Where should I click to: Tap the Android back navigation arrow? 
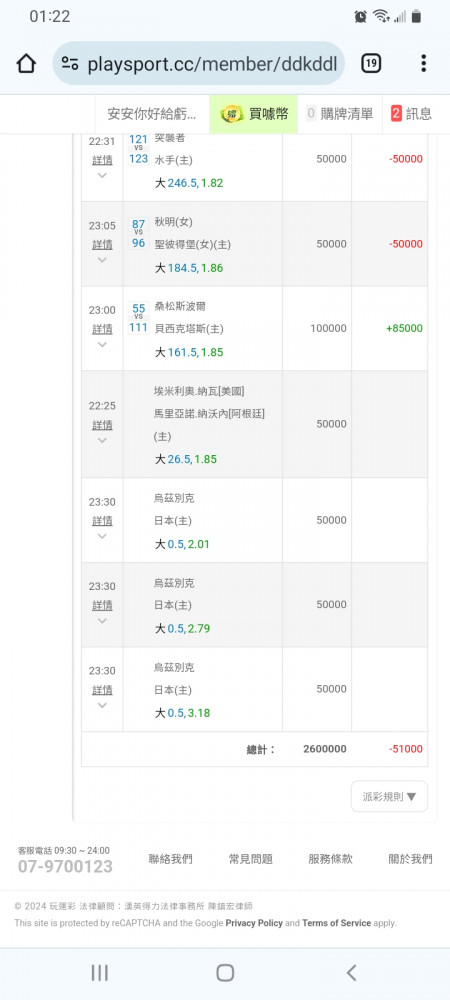point(351,973)
